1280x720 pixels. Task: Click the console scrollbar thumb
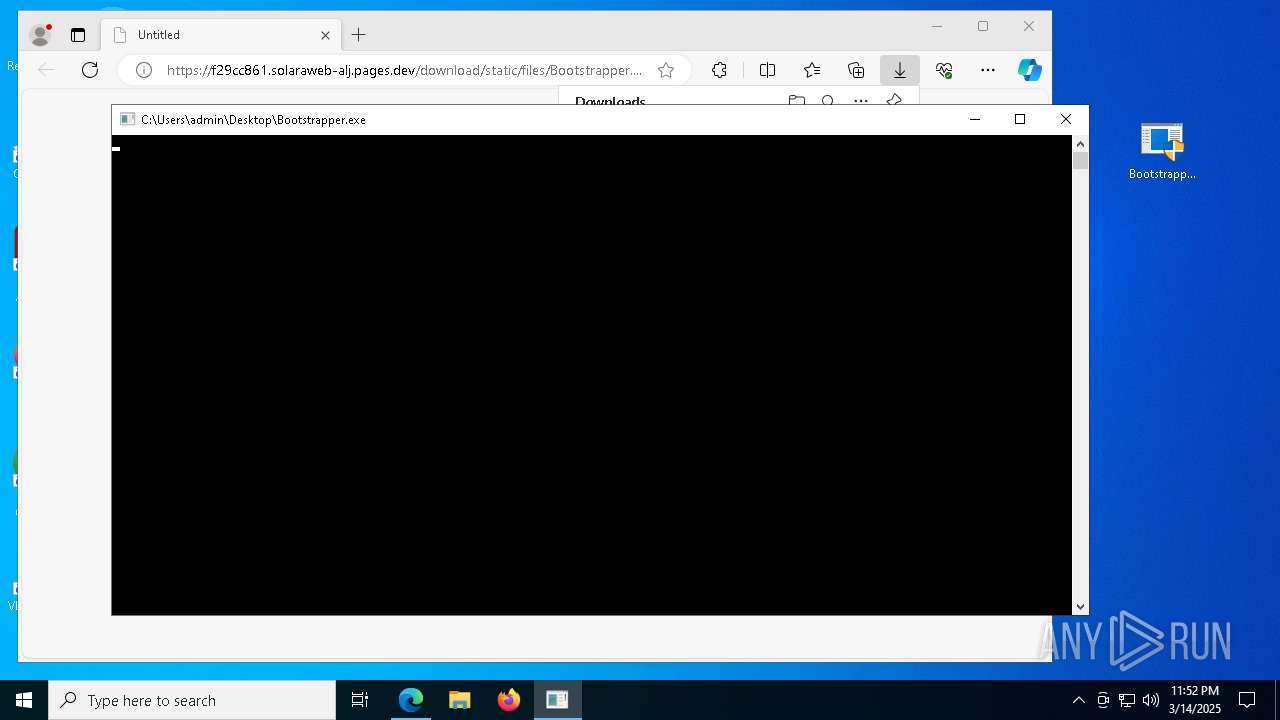1080,161
